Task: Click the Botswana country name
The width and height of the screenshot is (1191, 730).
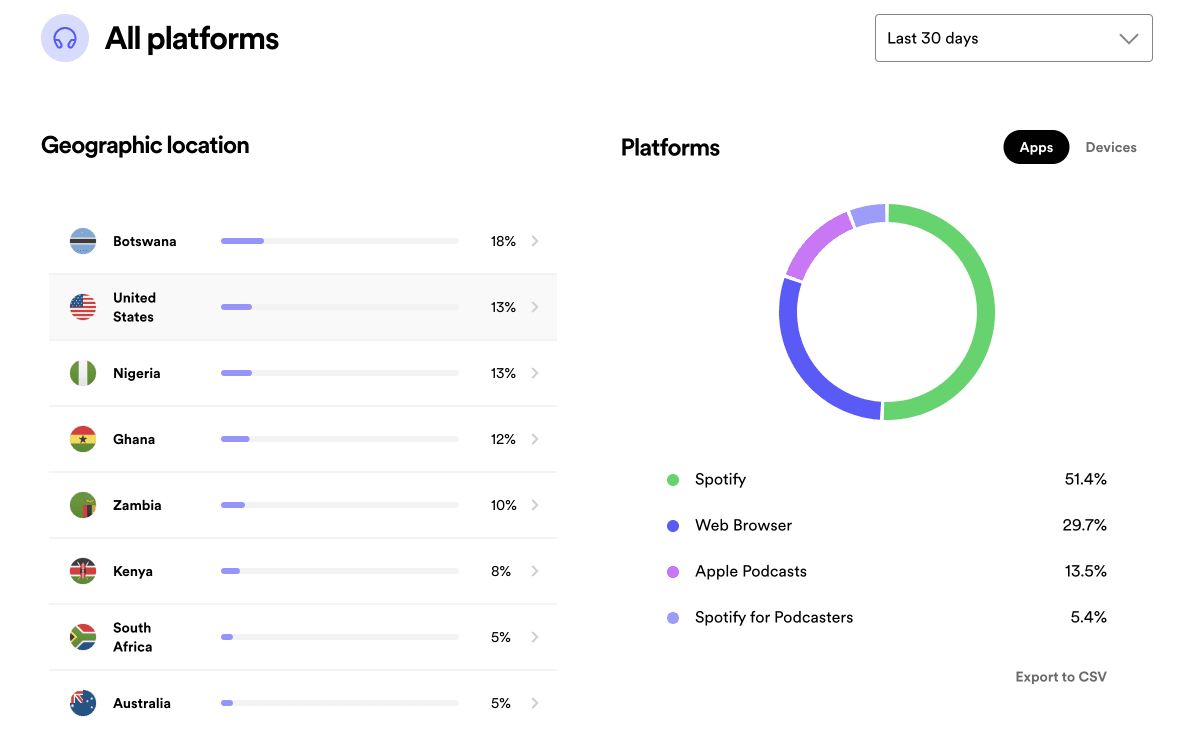Action: pos(144,241)
